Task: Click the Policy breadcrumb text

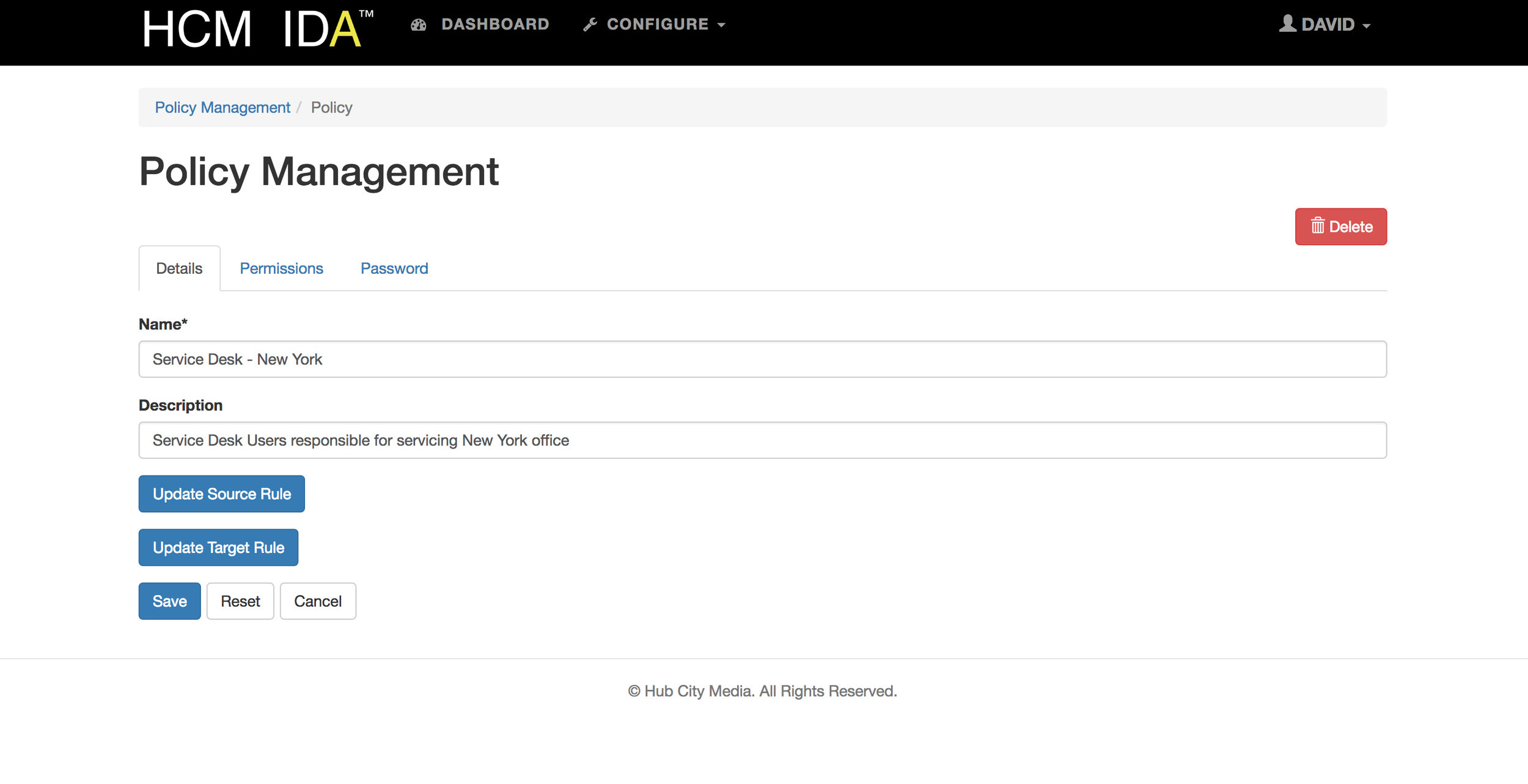Action: [331, 108]
